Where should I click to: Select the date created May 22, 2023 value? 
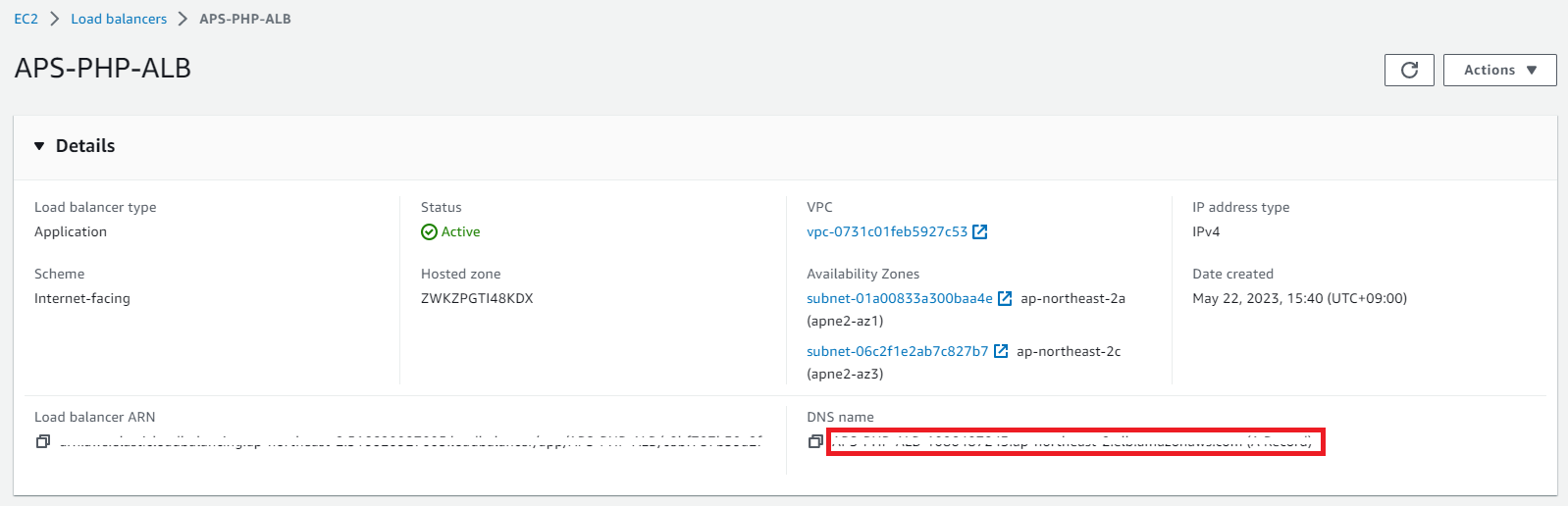(1299, 298)
